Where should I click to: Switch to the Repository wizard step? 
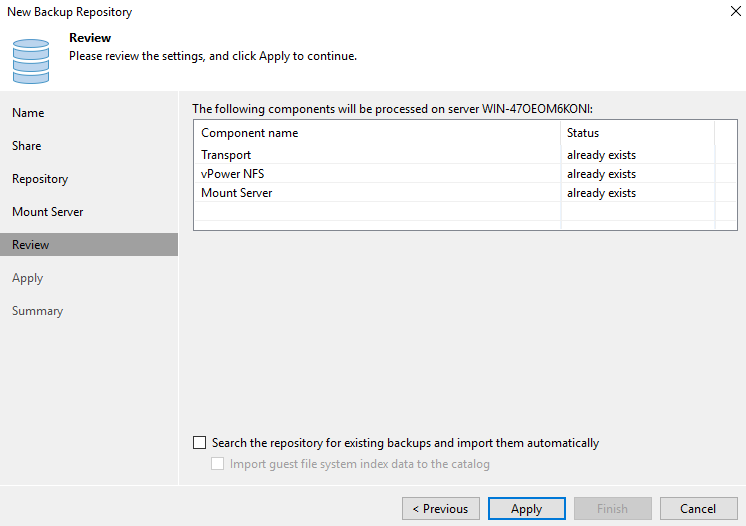pos(40,179)
